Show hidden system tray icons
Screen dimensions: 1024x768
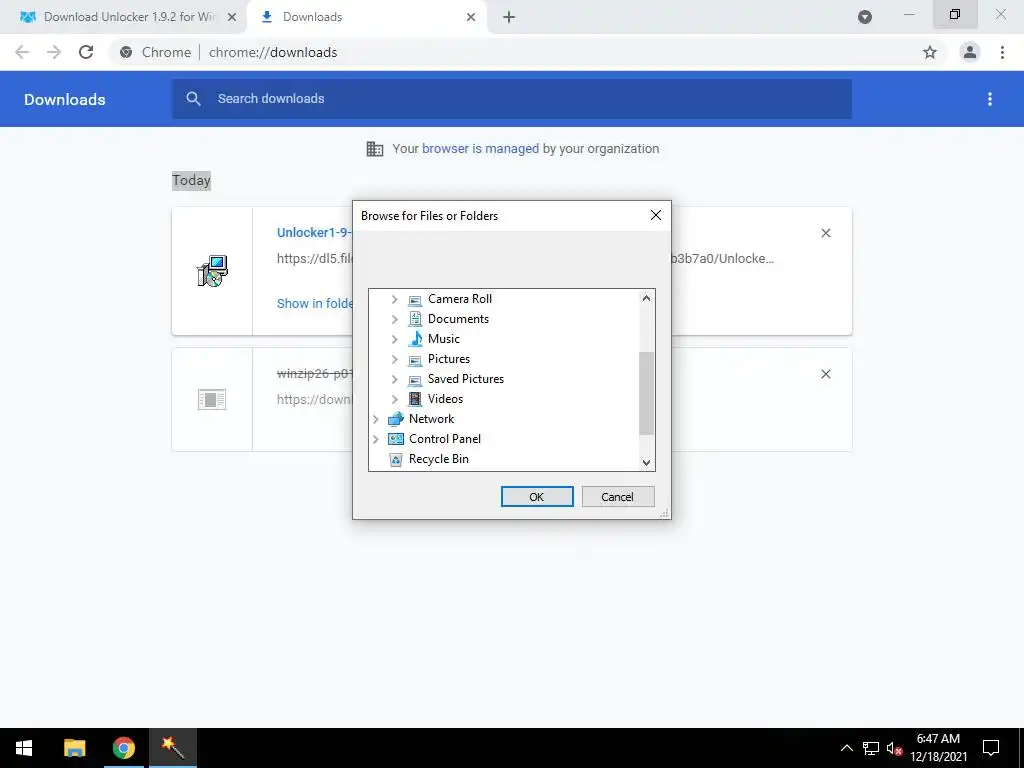tap(846, 748)
